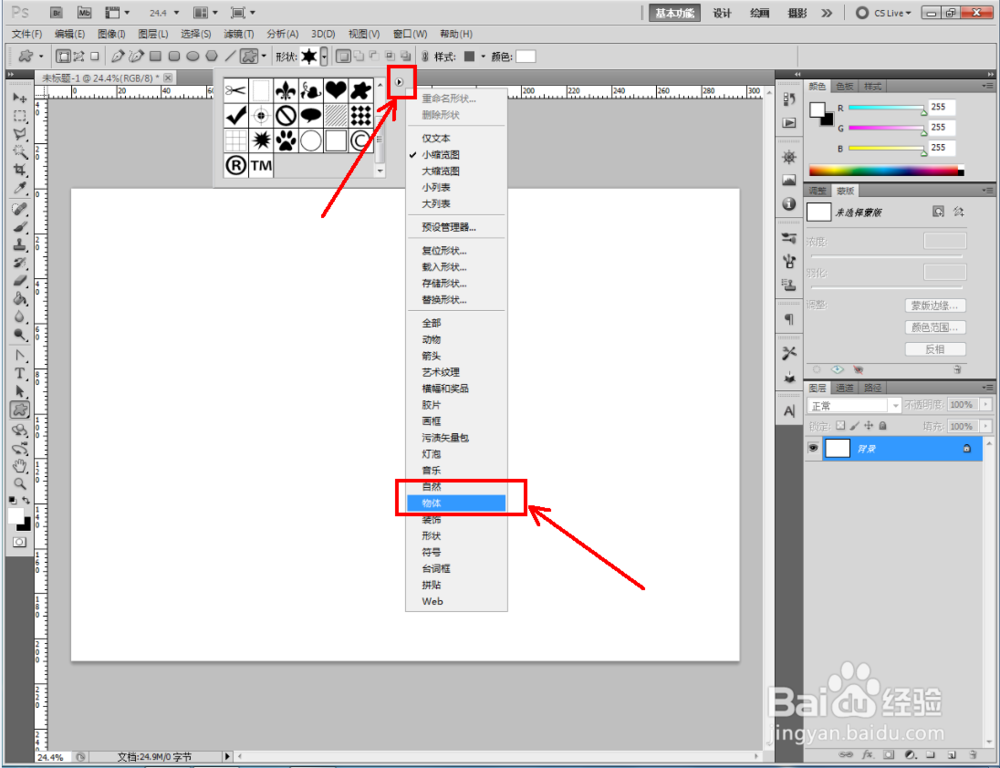Choose the Ellipse shape option
Screen dimensions: 1000x768
tap(193, 56)
